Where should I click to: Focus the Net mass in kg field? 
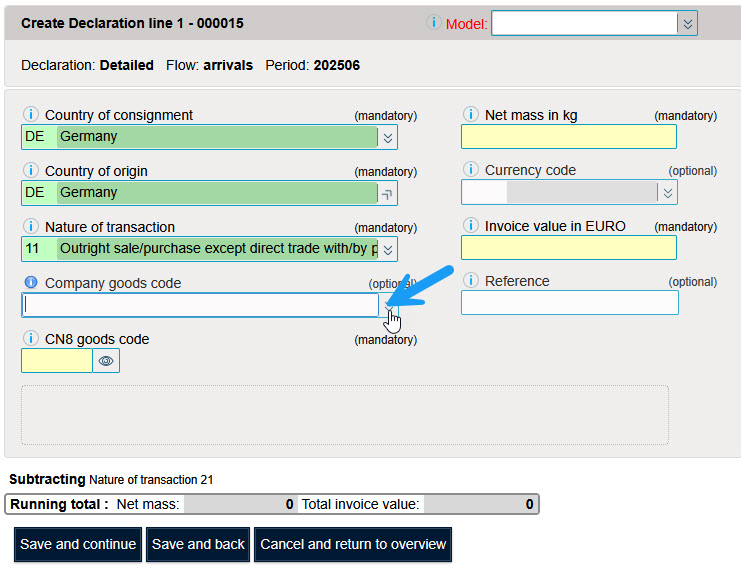point(568,137)
